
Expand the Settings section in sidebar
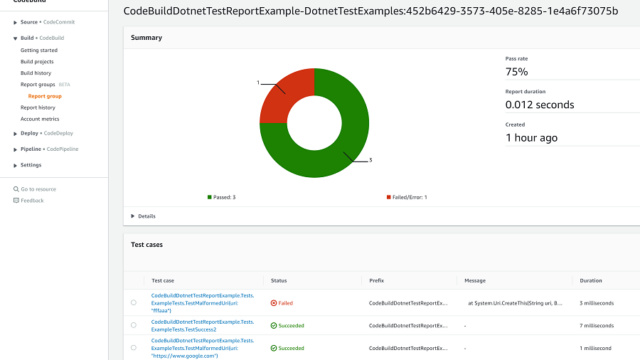point(15,165)
